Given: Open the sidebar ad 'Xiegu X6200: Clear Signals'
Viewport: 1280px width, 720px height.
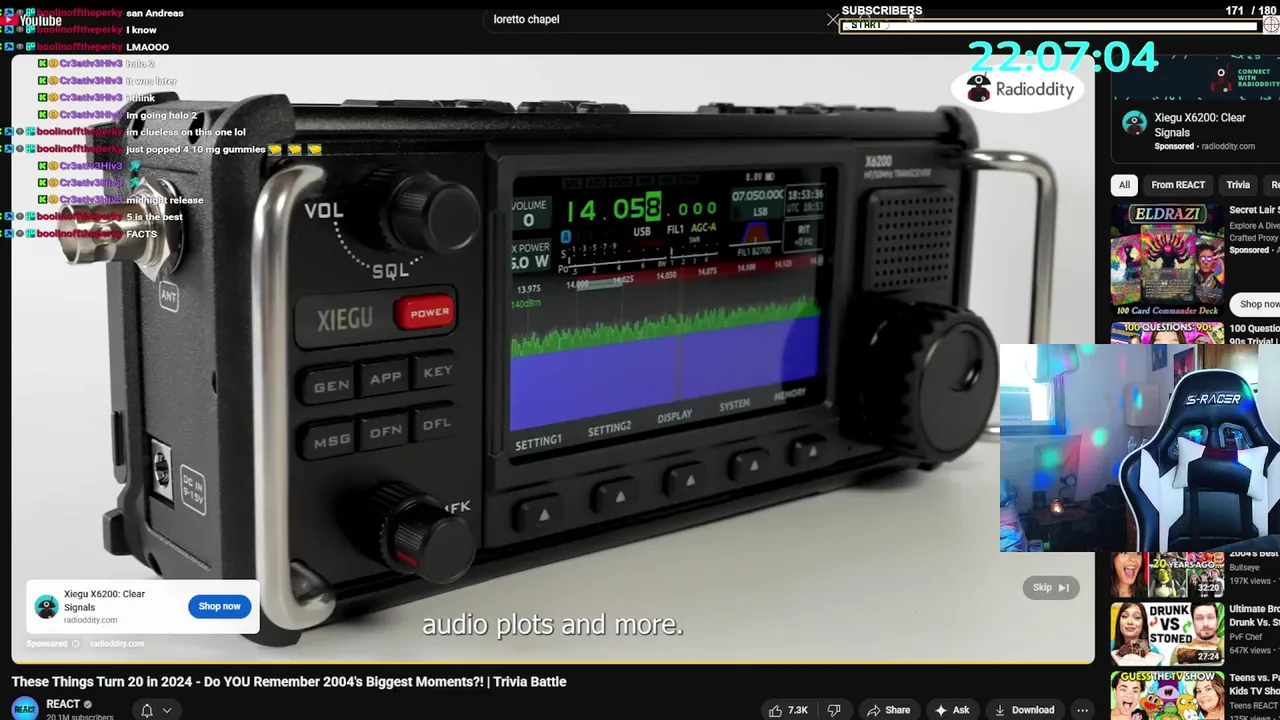Looking at the screenshot, I should pyautogui.click(x=1200, y=125).
